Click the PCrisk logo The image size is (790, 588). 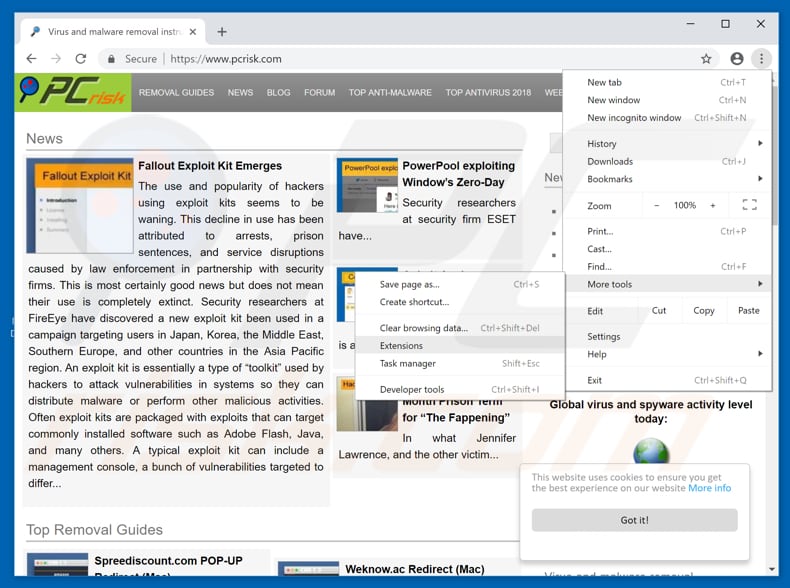coord(73,92)
